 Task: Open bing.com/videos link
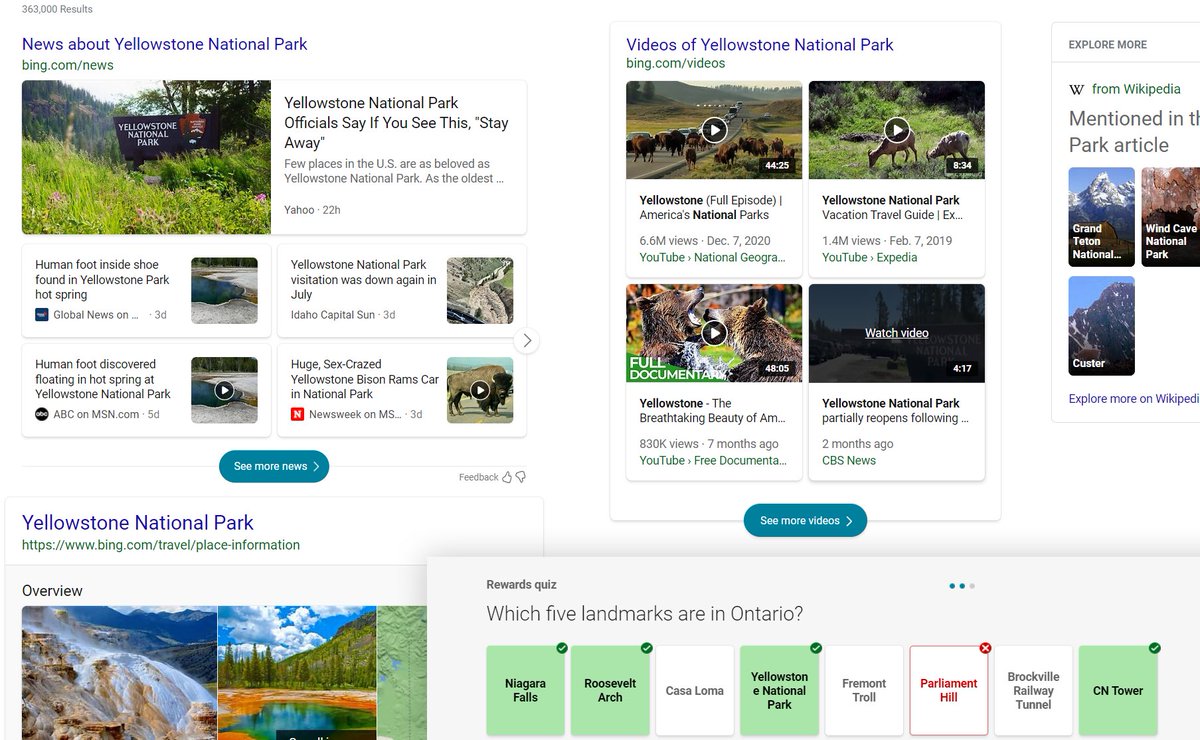[676, 63]
